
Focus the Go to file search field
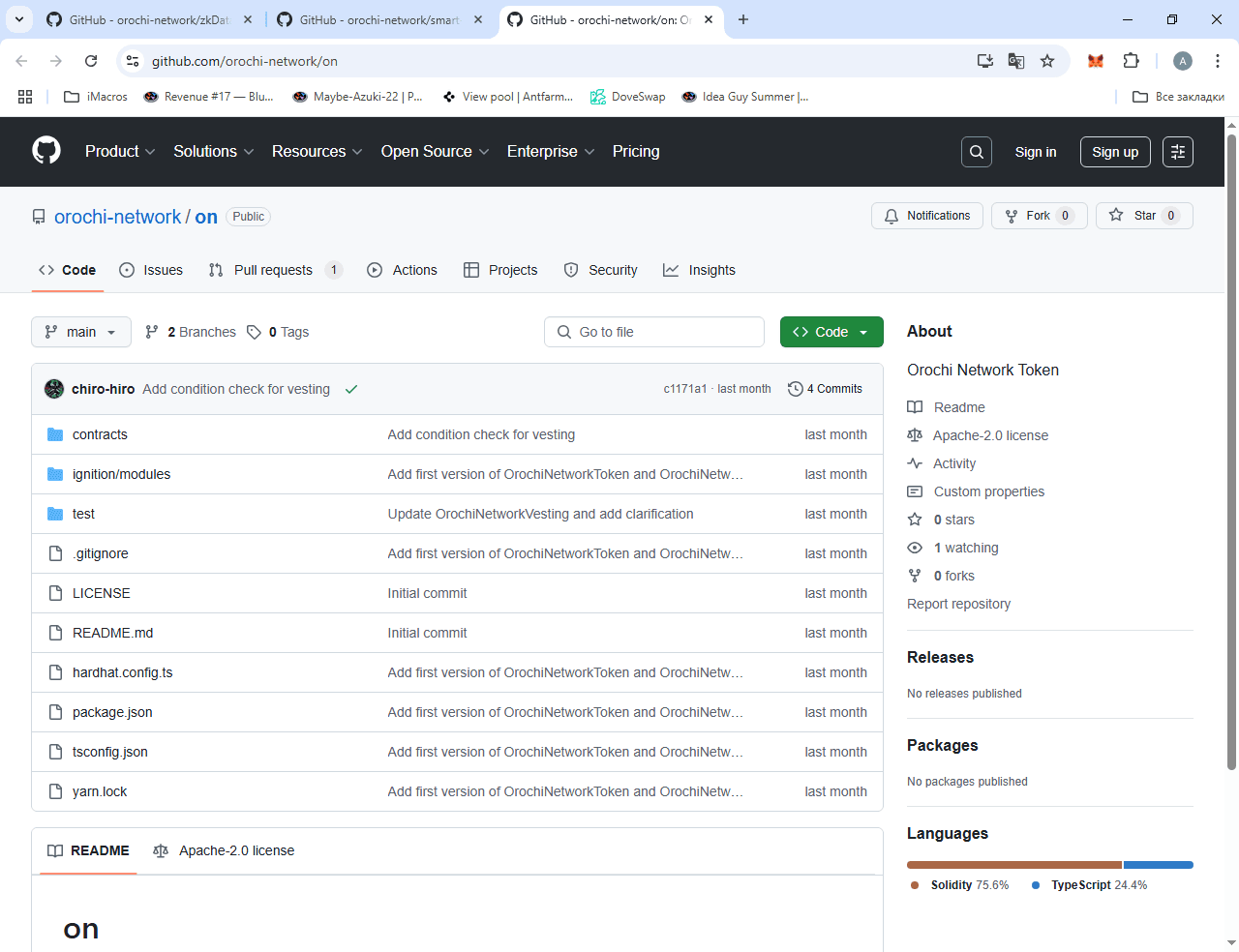pos(654,332)
